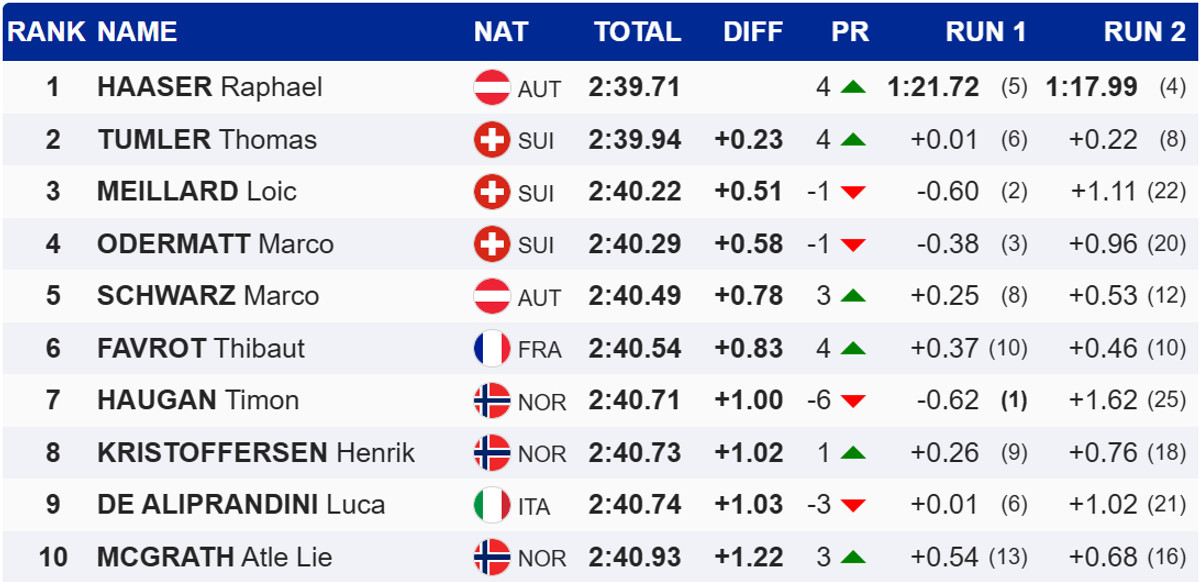Click Italy flag icon beside De Aliprandini
This screenshot has width=1200, height=582.
(x=491, y=505)
